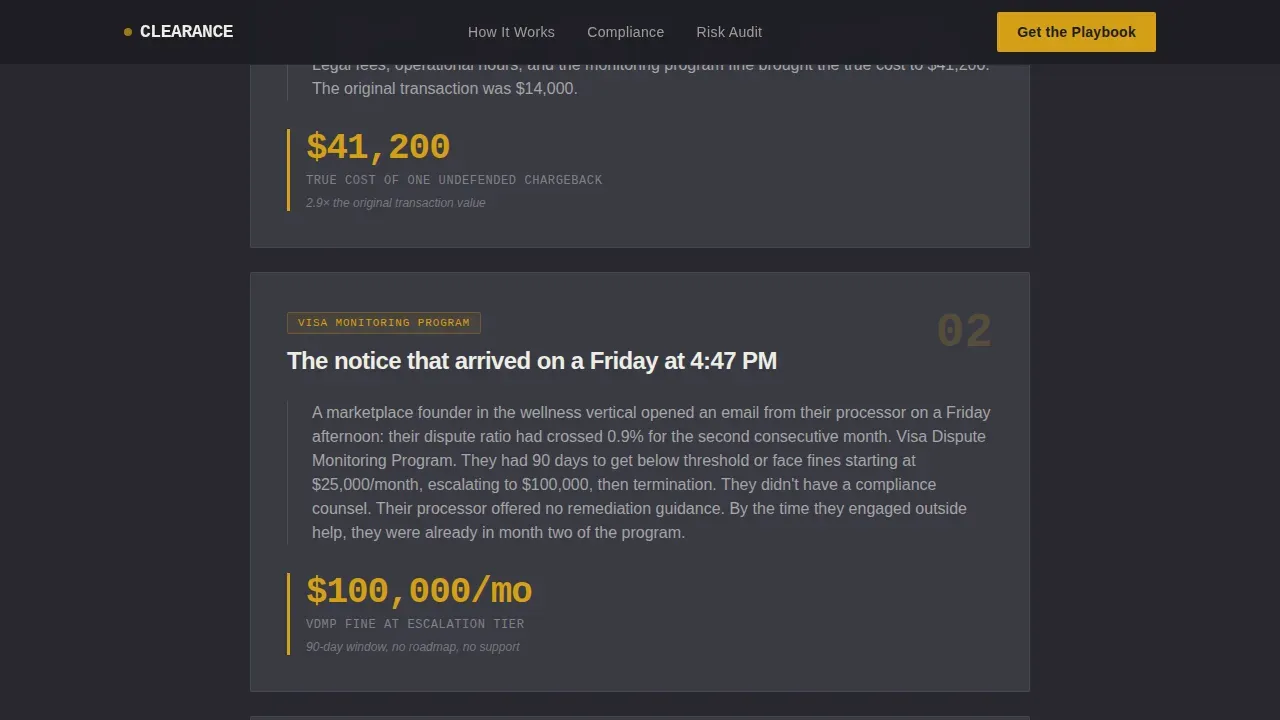Image resolution: width=1280 pixels, height=720 pixels.
Task: Select the VDMP Fine at Escalation Tier label
Action: click(x=415, y=624)
